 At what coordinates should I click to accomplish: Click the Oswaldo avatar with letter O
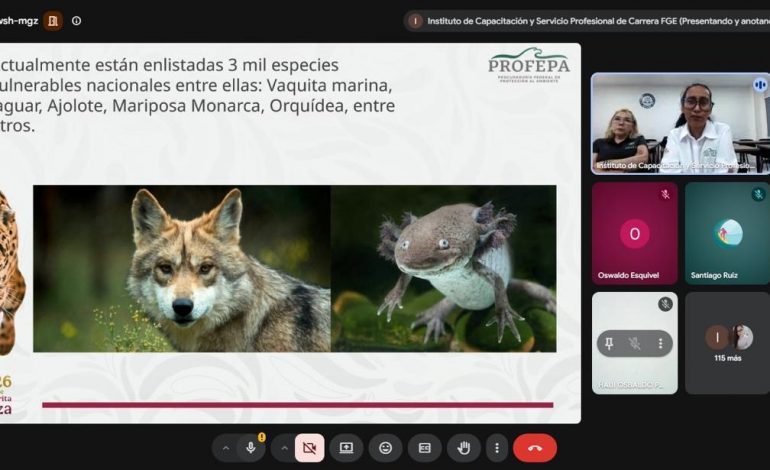tap(634, 234)
